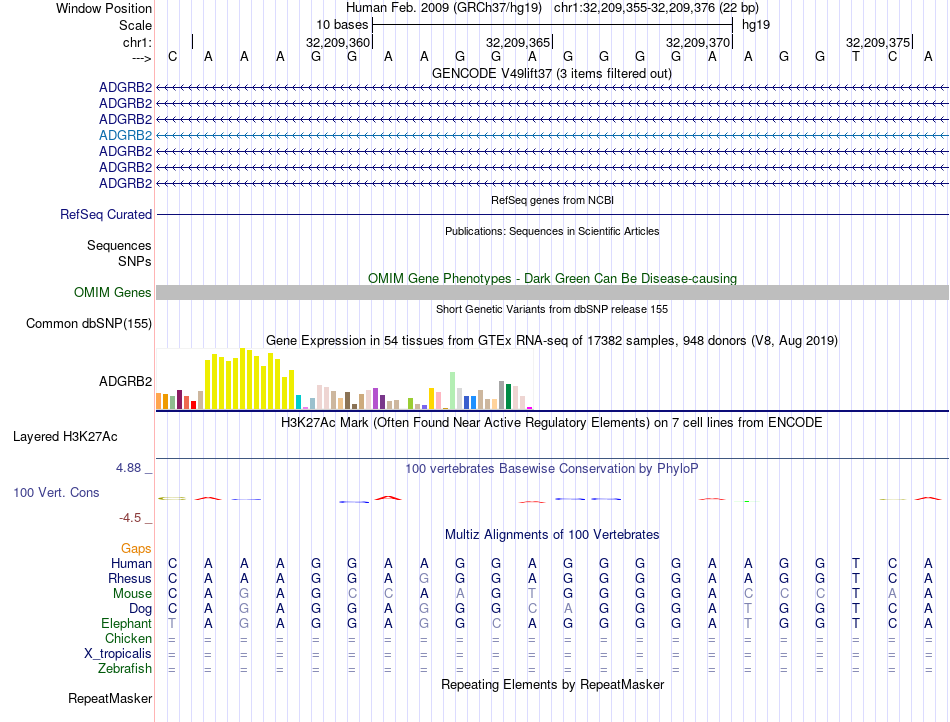Click the orange Gaps row label
Viewport: 950px width, 722px height.
tap(136, 549)
